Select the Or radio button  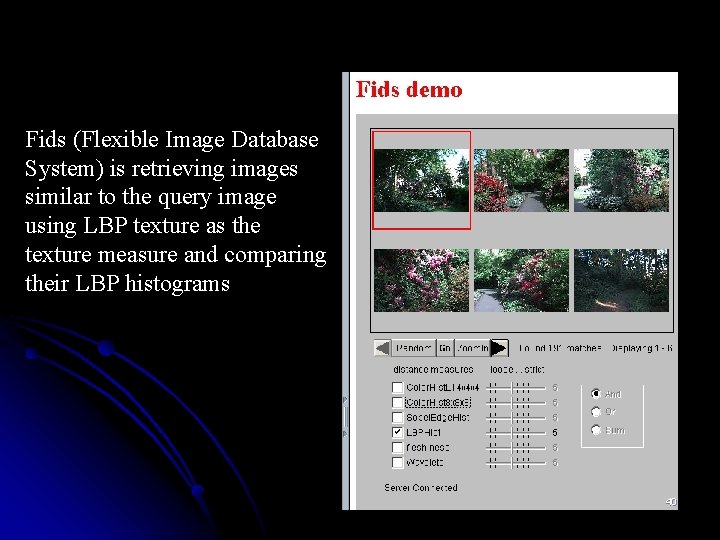click(596, 412)
